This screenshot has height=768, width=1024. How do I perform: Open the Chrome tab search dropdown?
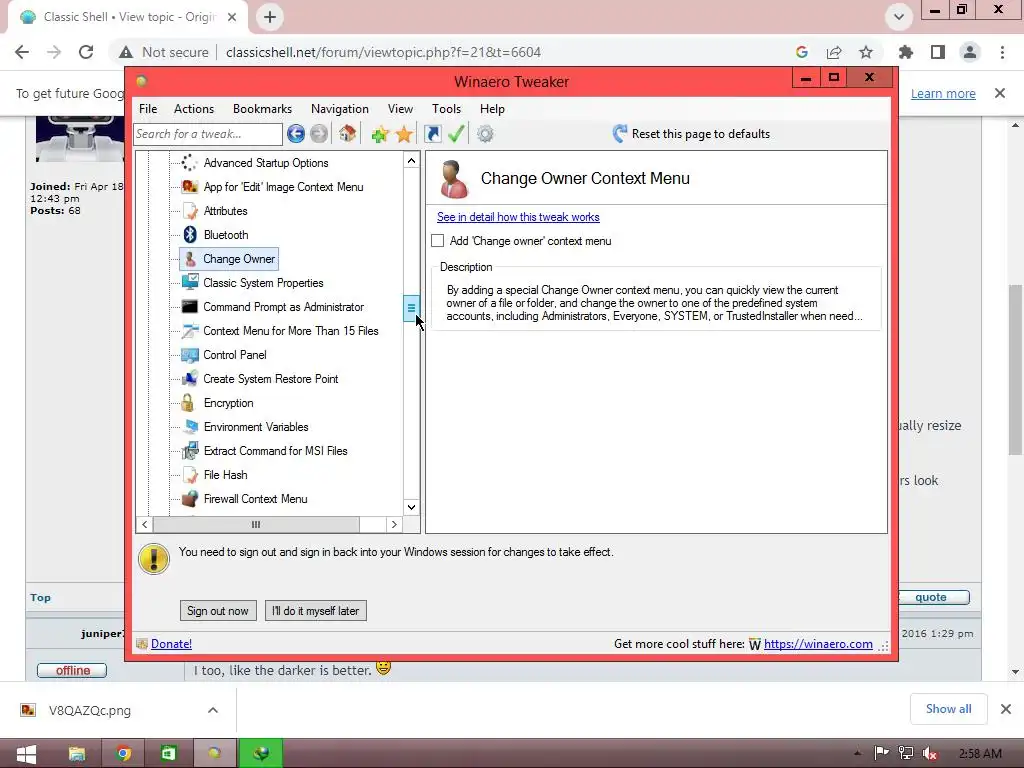pyautogui.click(x=899, y=17)
